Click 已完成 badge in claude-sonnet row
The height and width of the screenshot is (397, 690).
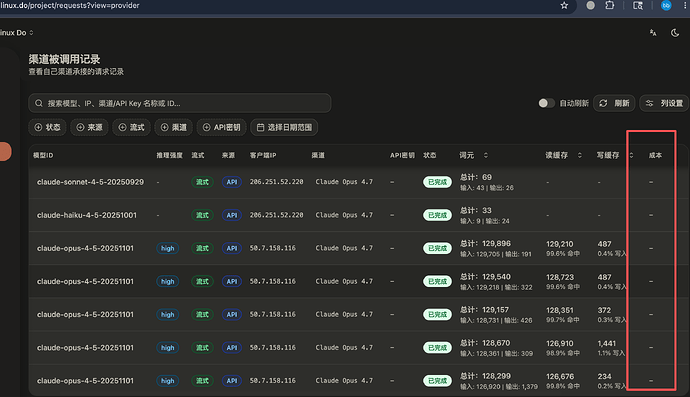click(x=437, y=182)
